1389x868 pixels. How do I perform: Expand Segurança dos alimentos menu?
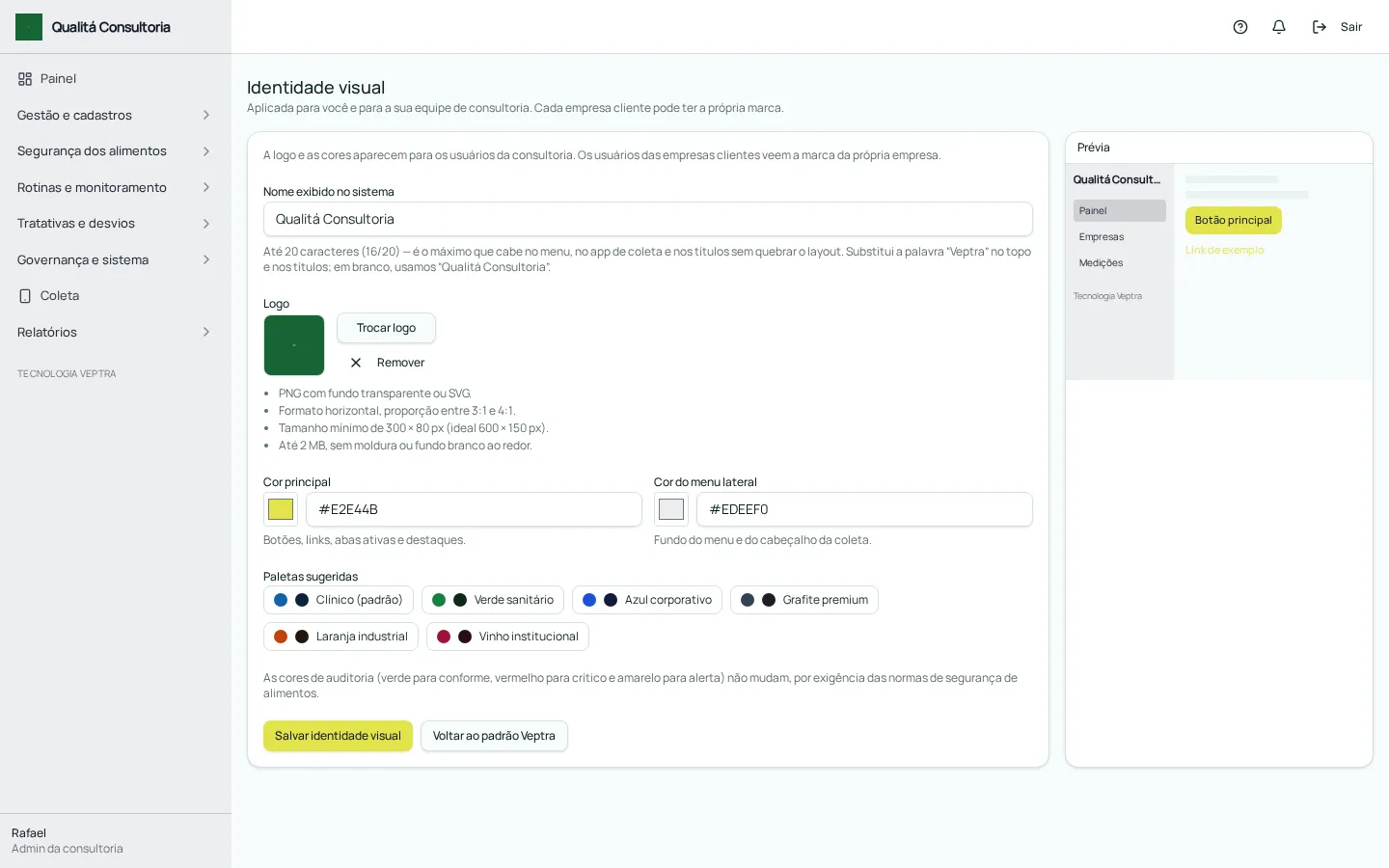(x=116, y=151)
